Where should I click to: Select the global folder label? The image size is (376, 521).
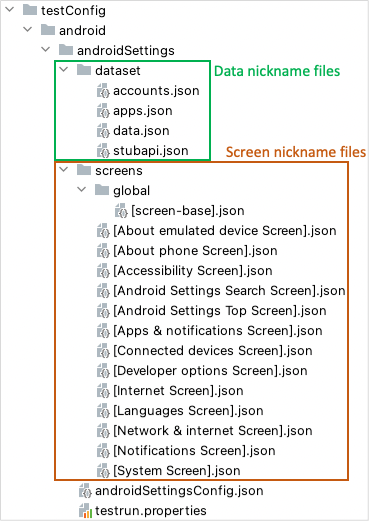(131, 191)
